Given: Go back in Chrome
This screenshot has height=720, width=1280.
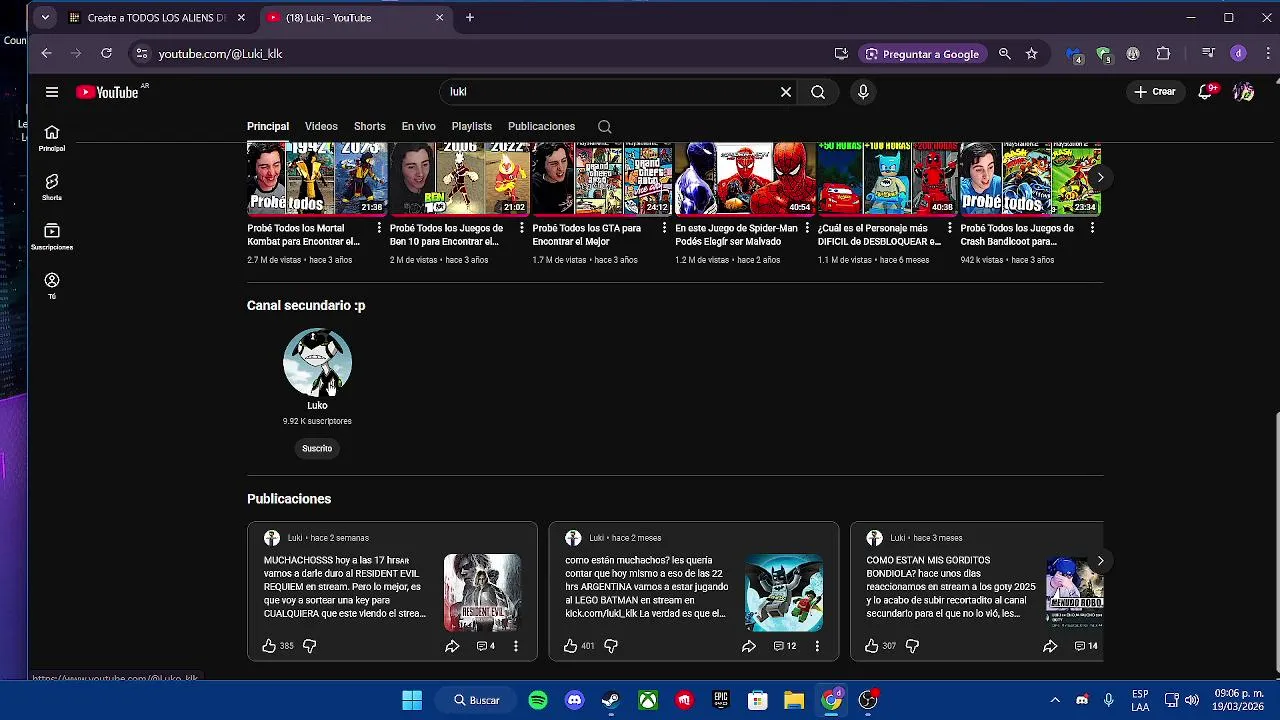Looking at the screenshot, I should pos(46,54).
